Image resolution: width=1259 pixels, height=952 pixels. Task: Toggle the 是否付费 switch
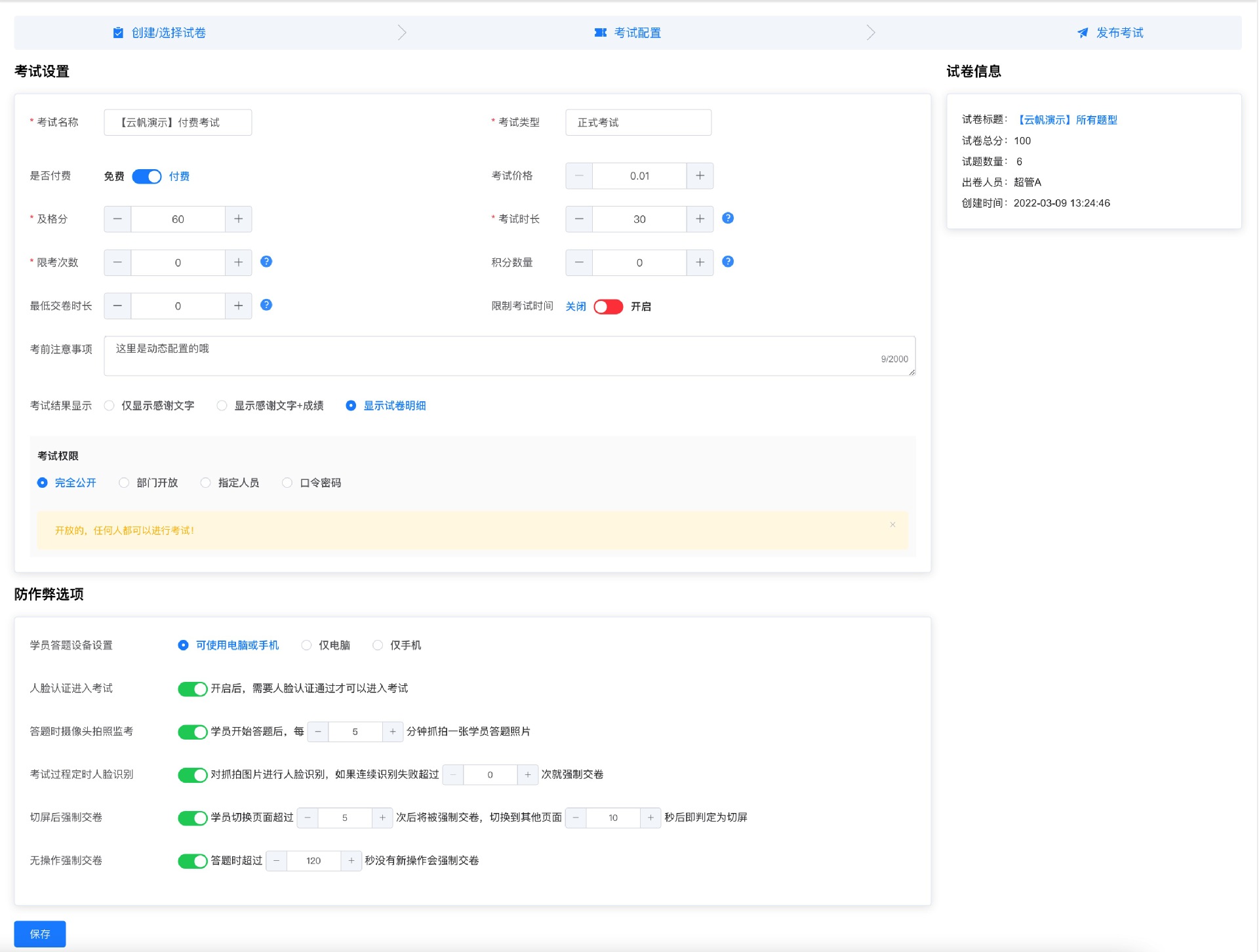(147, 176)
